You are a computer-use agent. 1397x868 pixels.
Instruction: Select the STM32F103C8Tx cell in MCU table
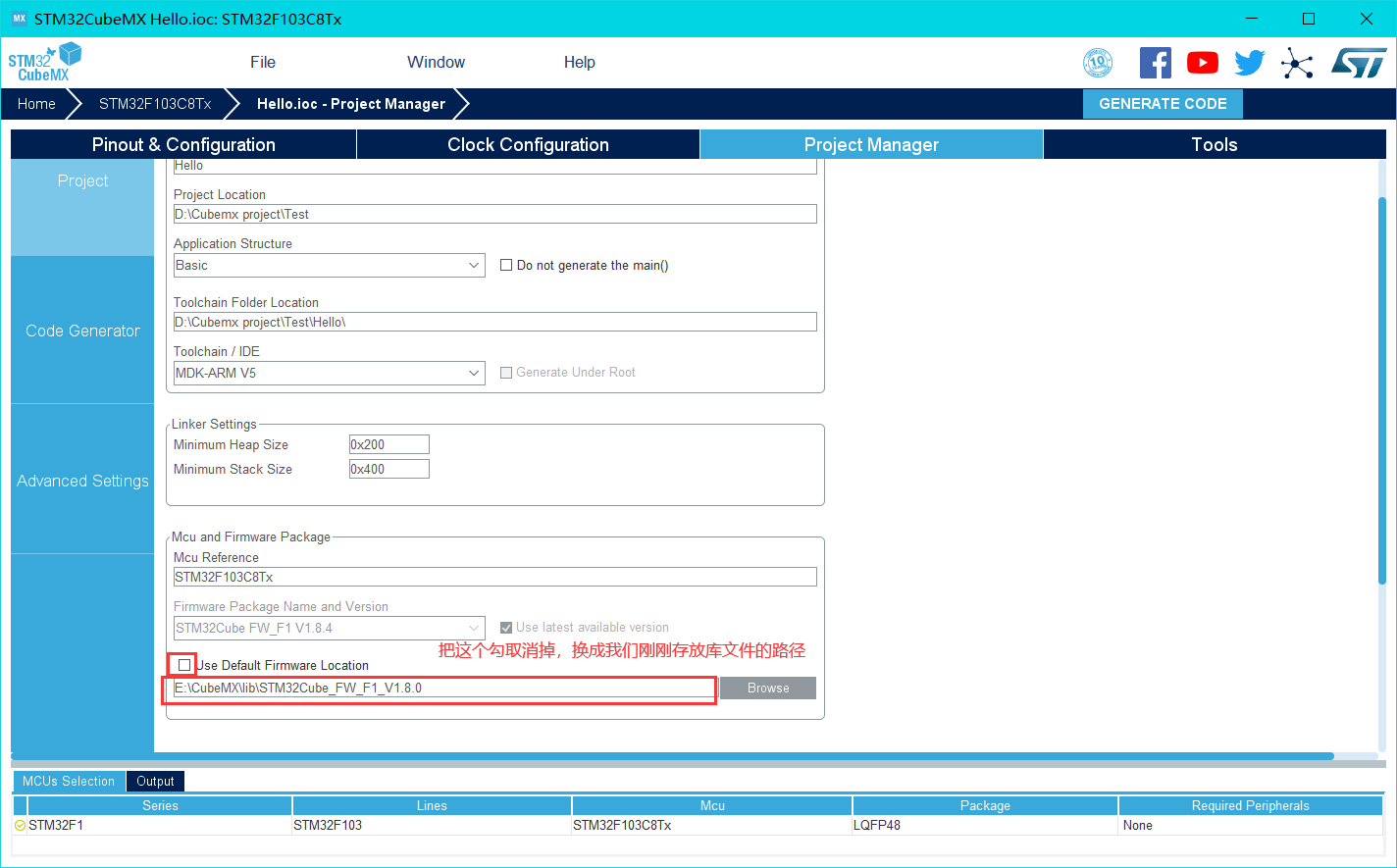point(712,826)
